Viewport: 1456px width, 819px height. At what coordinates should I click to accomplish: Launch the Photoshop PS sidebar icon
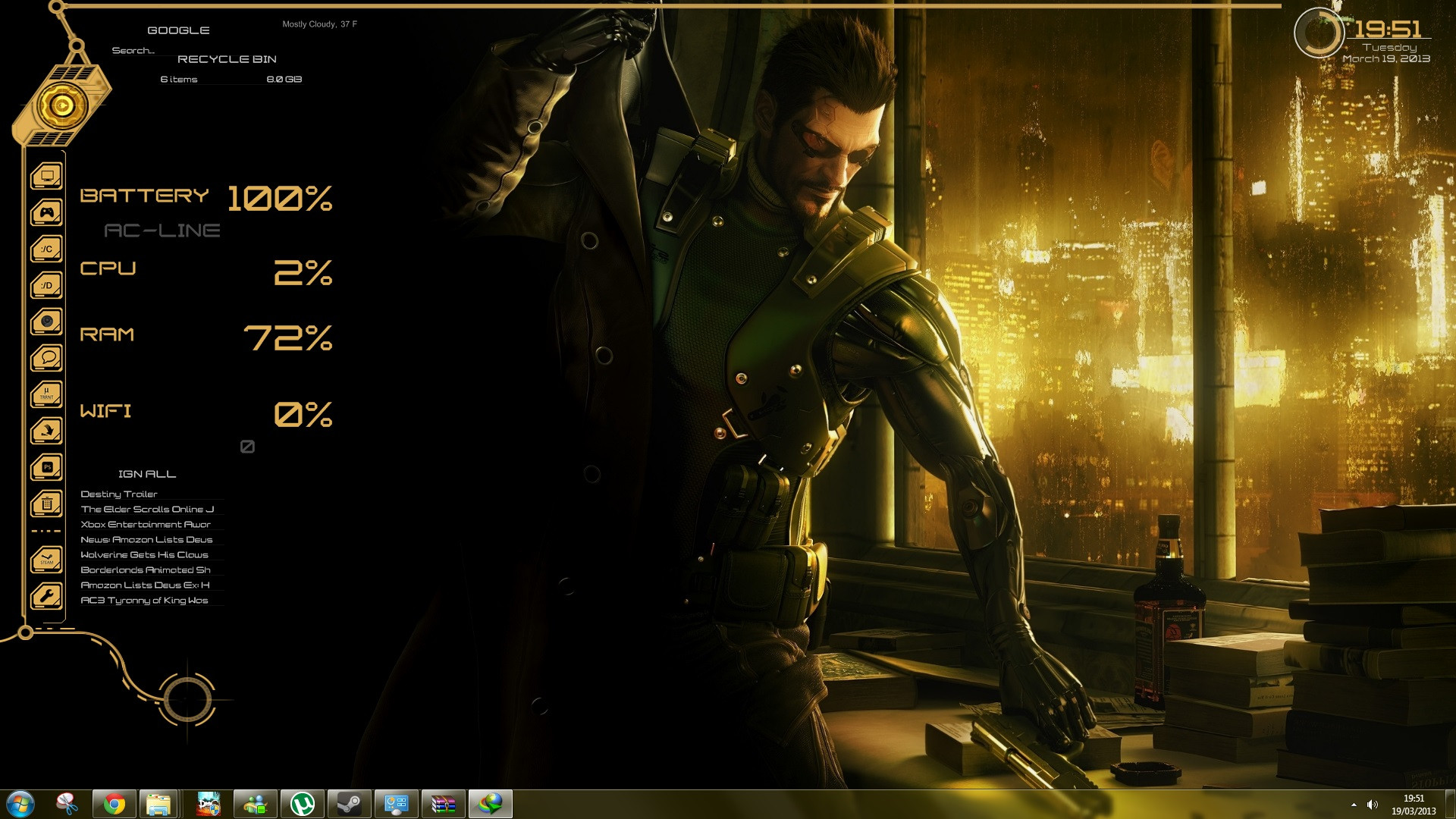[x=47, y=467]
